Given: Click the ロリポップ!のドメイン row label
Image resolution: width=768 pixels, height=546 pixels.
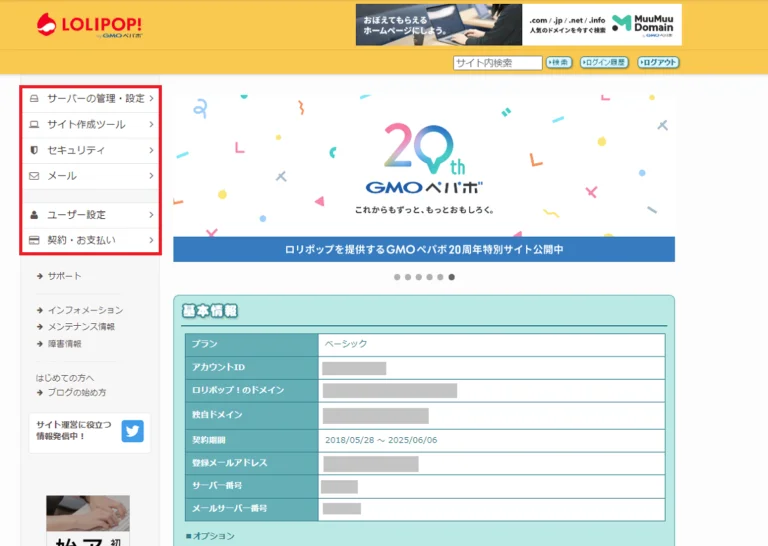Looking at the screenshot, I should pyautogui.click(x=238, y=390).
